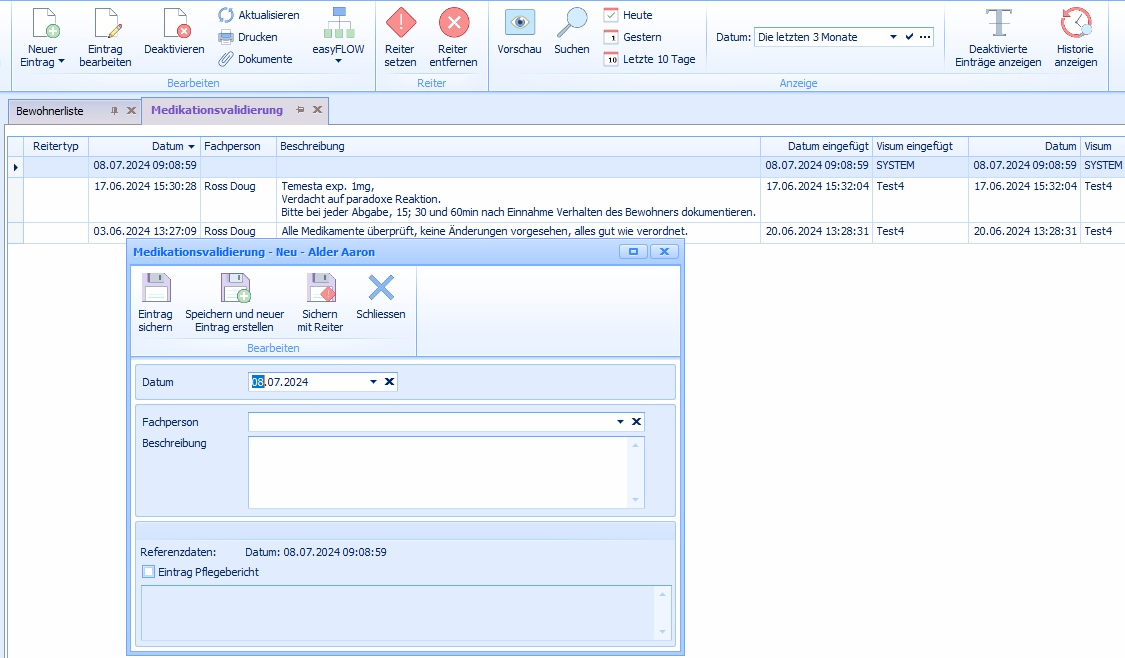Screen dimensions: 1125x658
Task: Close the Medikationsvalidierung tab
Action: [317, 110]
